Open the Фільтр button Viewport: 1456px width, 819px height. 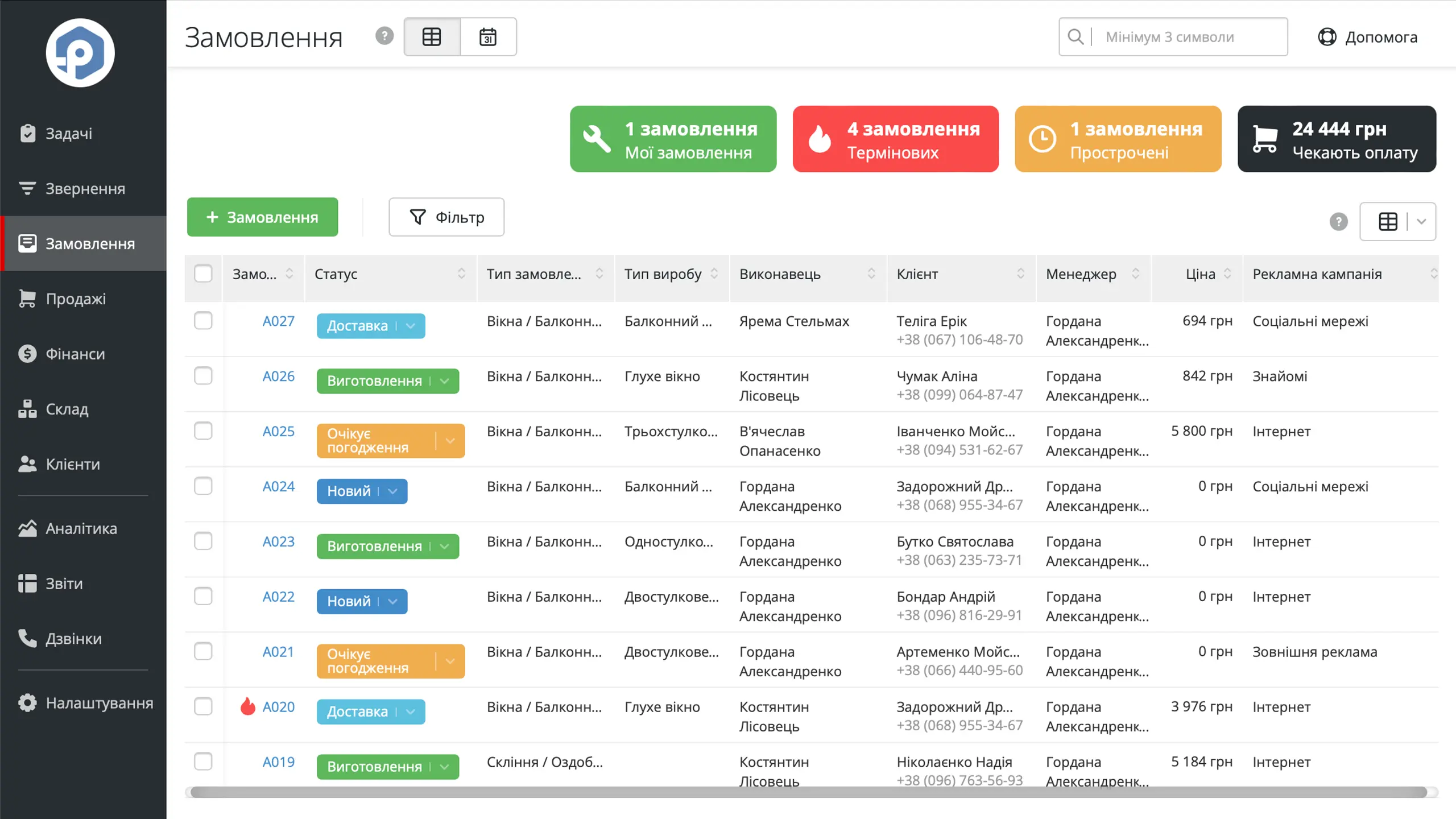coord(446,217)
